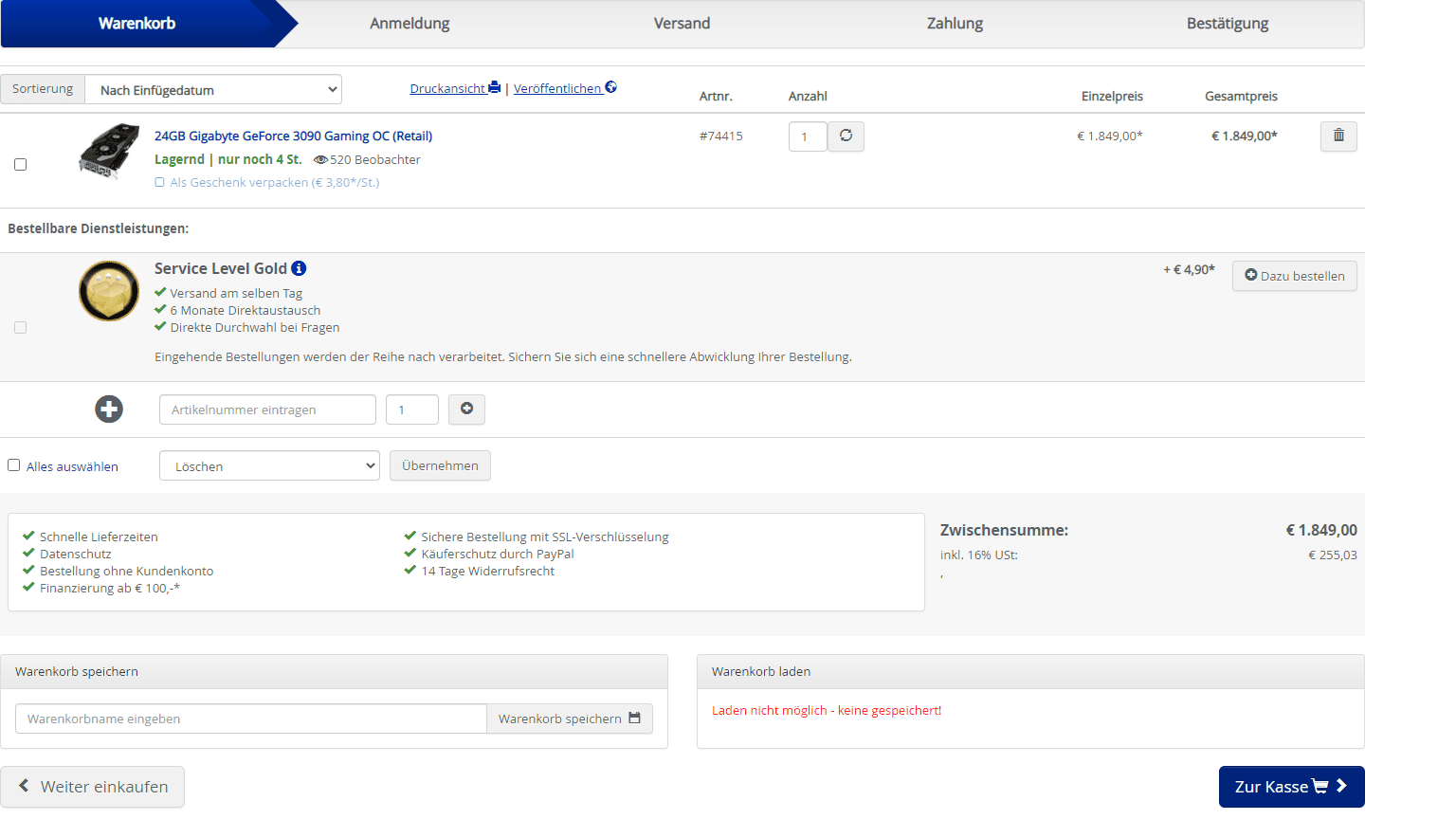Screen dimensions: 1456x819
Task: Tick the graphics card item checkbox
Action: (20, 164)
